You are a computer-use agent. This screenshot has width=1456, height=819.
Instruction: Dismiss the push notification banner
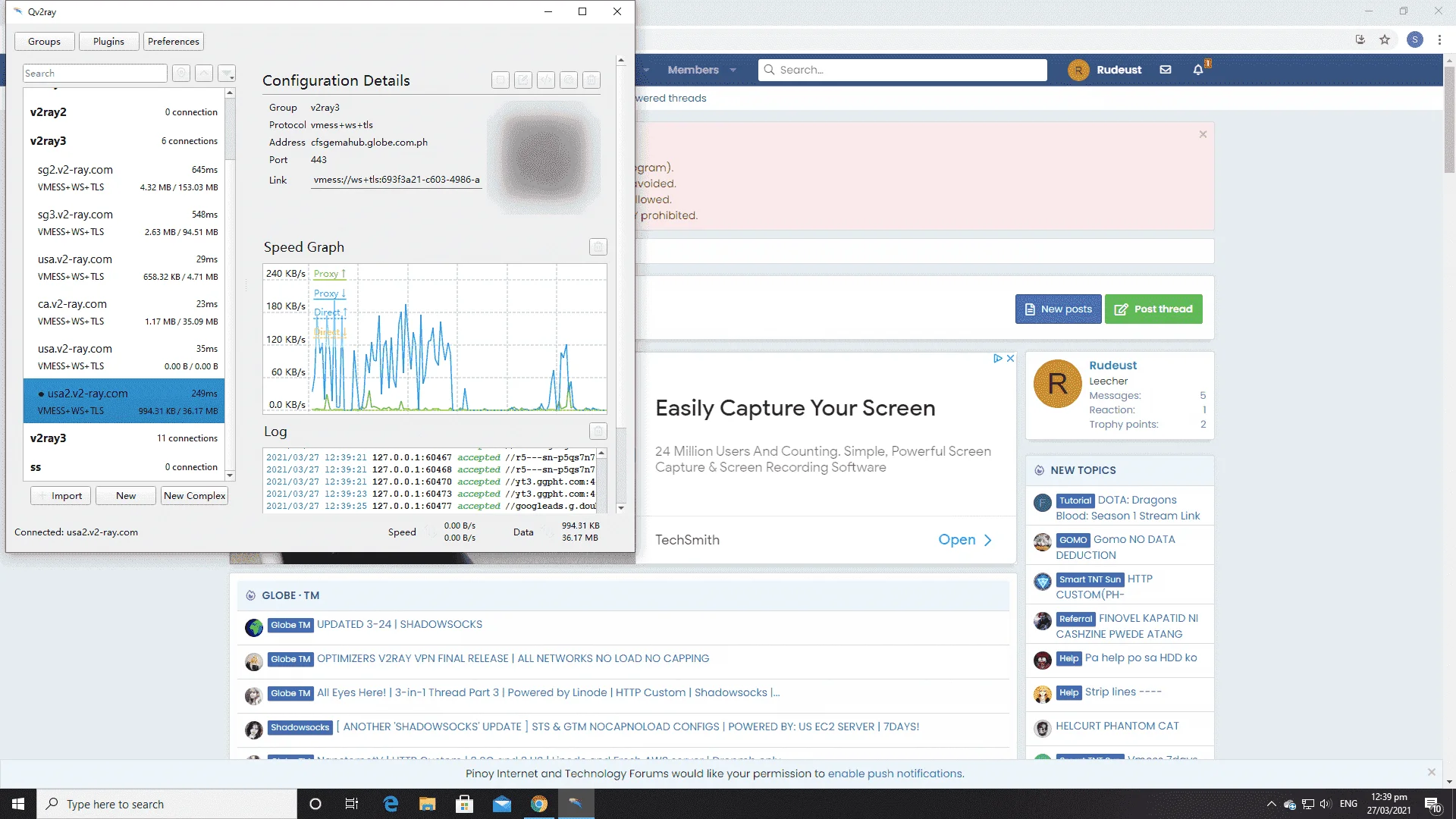[1431, 772]
